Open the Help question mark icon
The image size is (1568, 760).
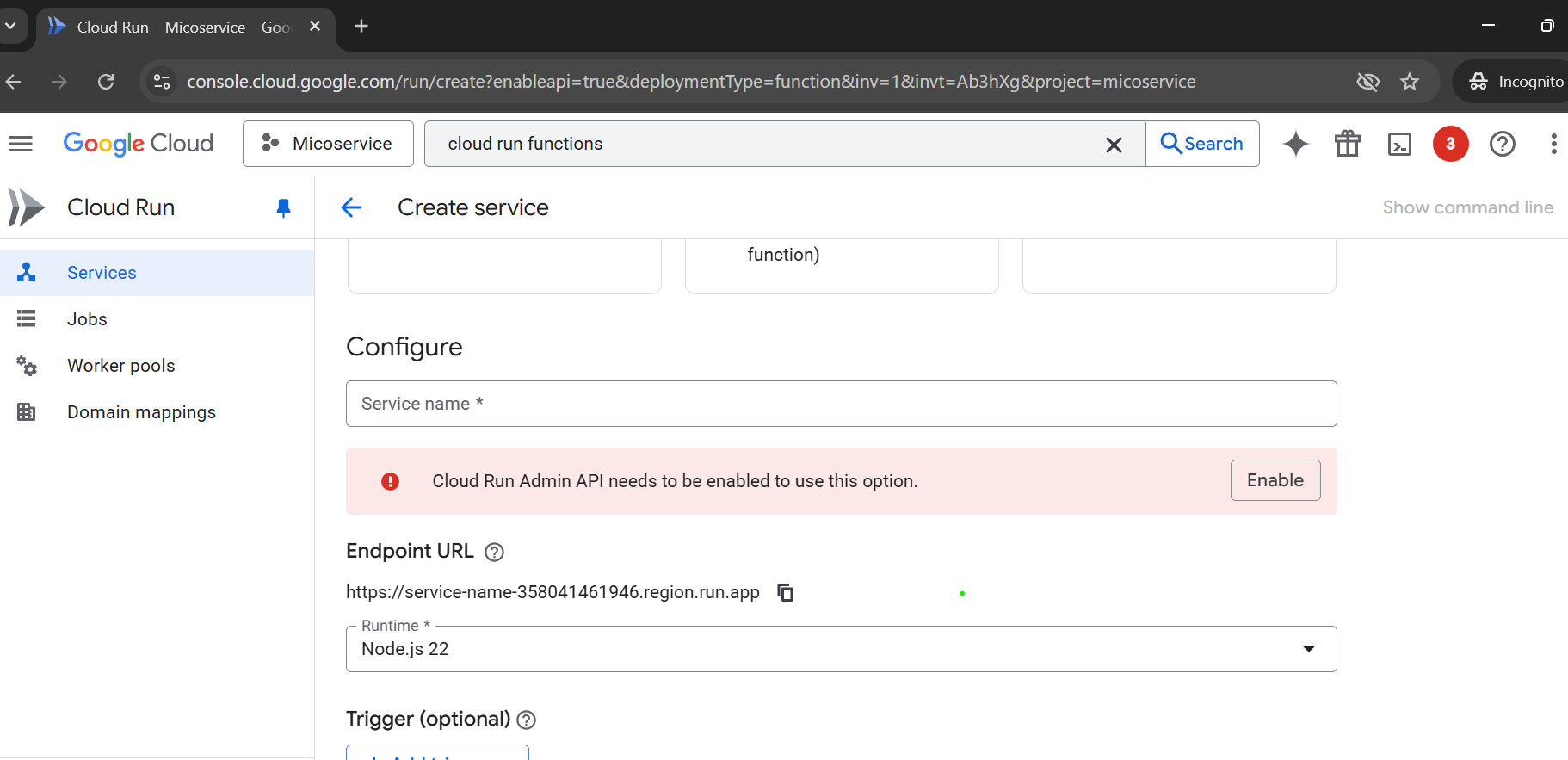coord(1503,144)
